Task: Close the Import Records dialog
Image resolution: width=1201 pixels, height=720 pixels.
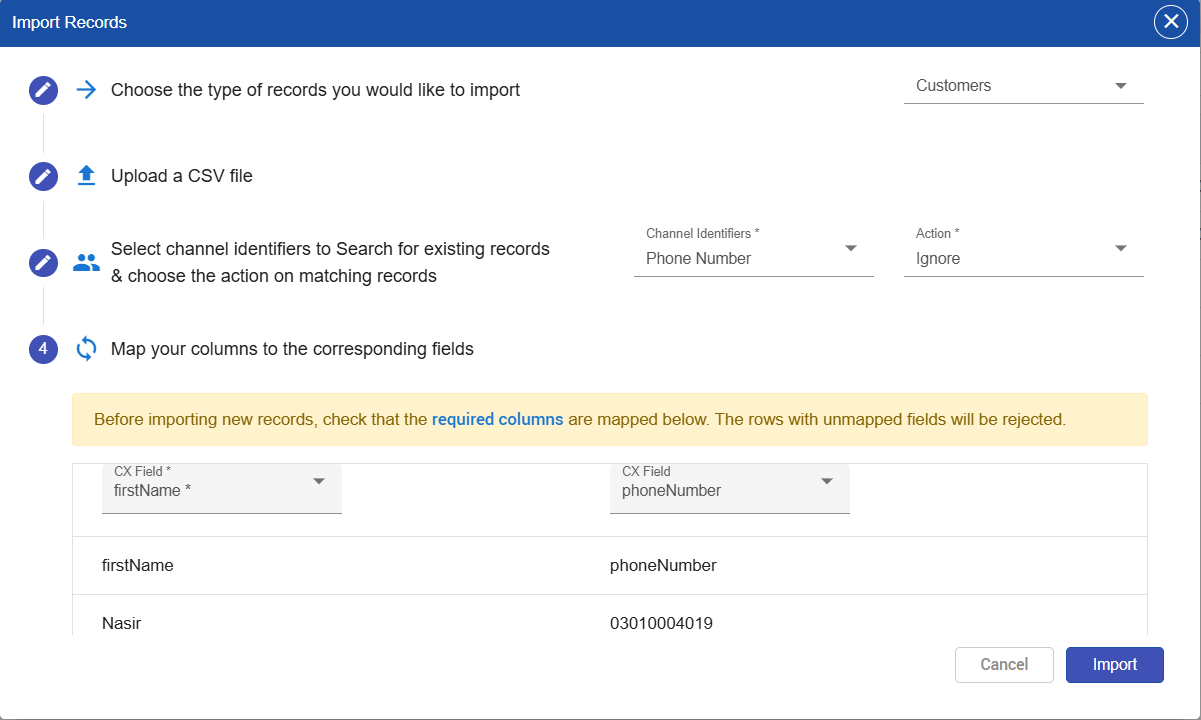Action: 1171,22
